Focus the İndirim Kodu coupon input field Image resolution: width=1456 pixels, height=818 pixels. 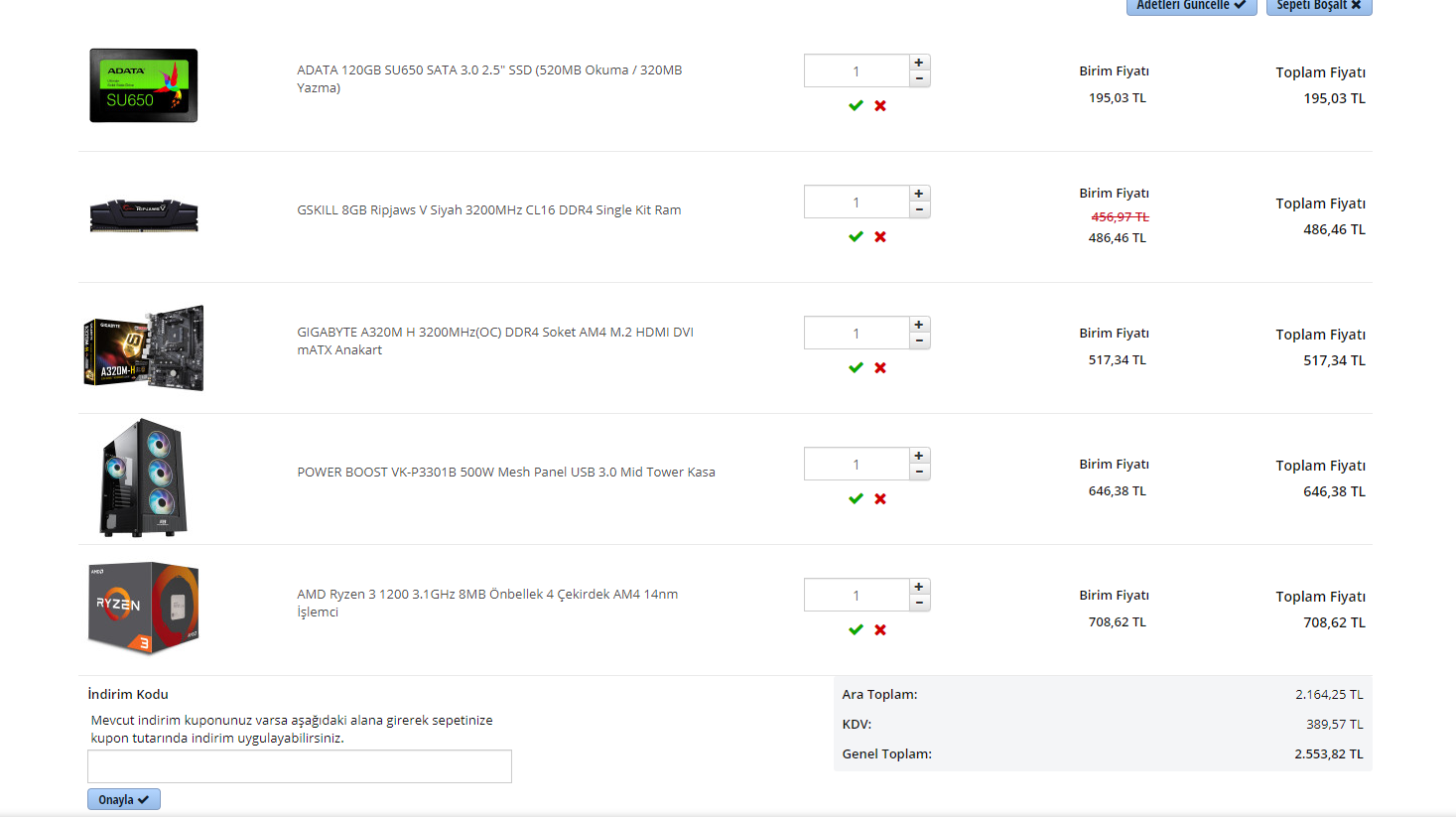coord(300,766)
